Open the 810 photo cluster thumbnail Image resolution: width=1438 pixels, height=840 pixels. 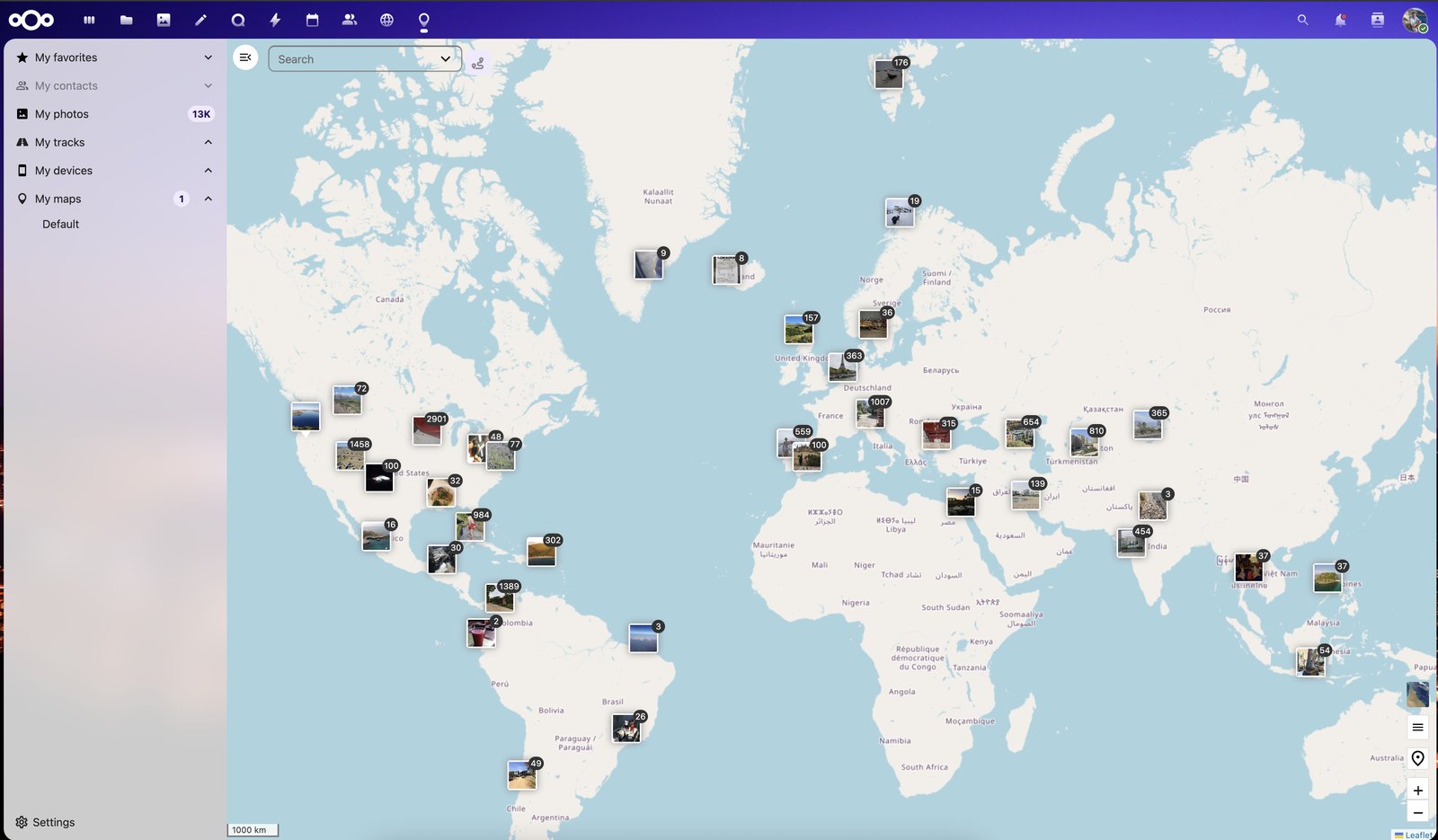tap(1085, 442)
